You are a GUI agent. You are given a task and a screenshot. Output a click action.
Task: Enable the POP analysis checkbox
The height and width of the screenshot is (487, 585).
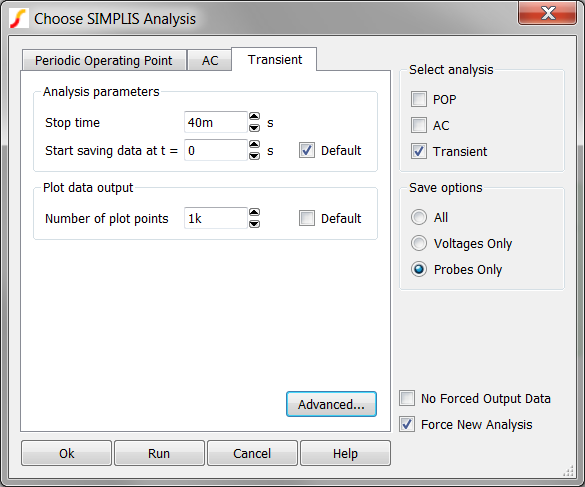419,99
